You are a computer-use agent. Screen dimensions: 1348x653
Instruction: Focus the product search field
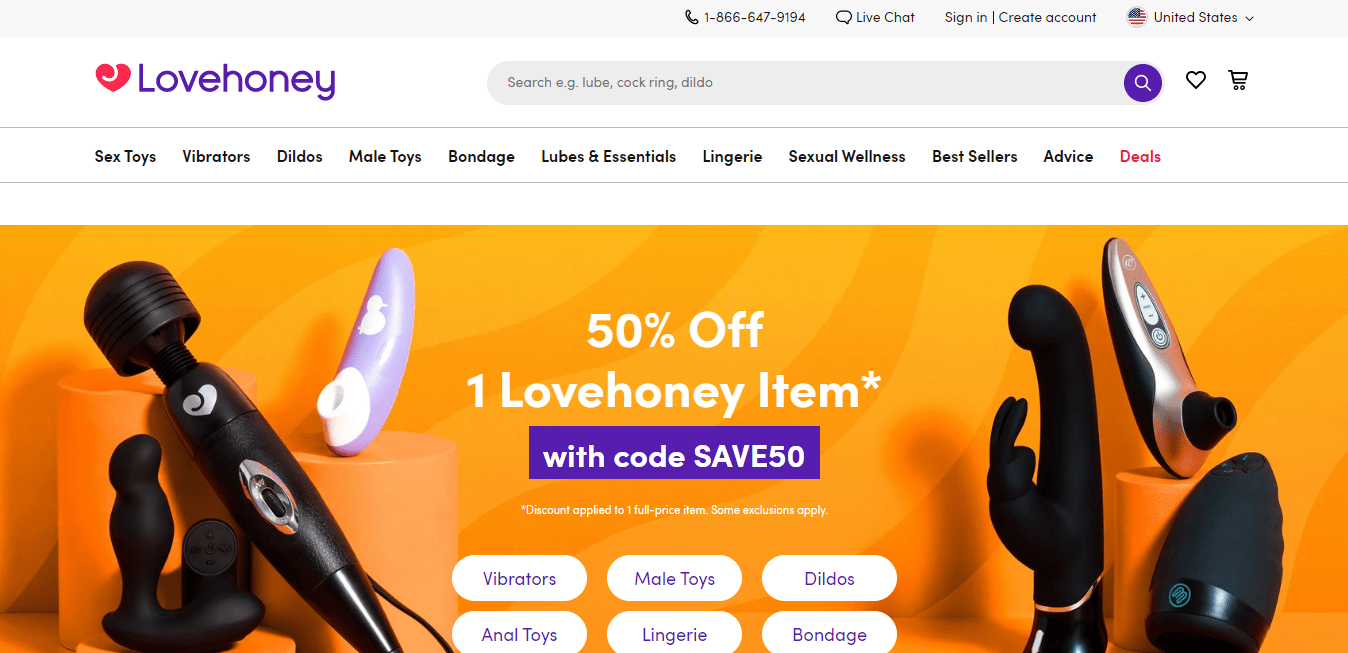click(x=805, y=83)
